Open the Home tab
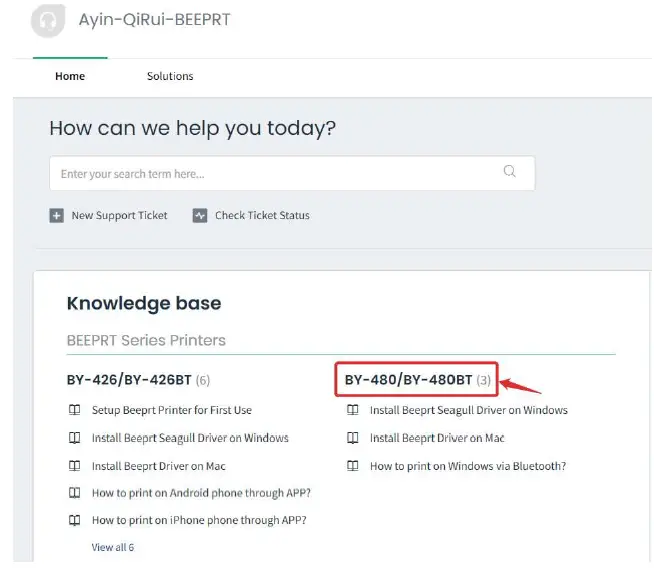Screen dimensions: 654x571 [x=70, y=76]
